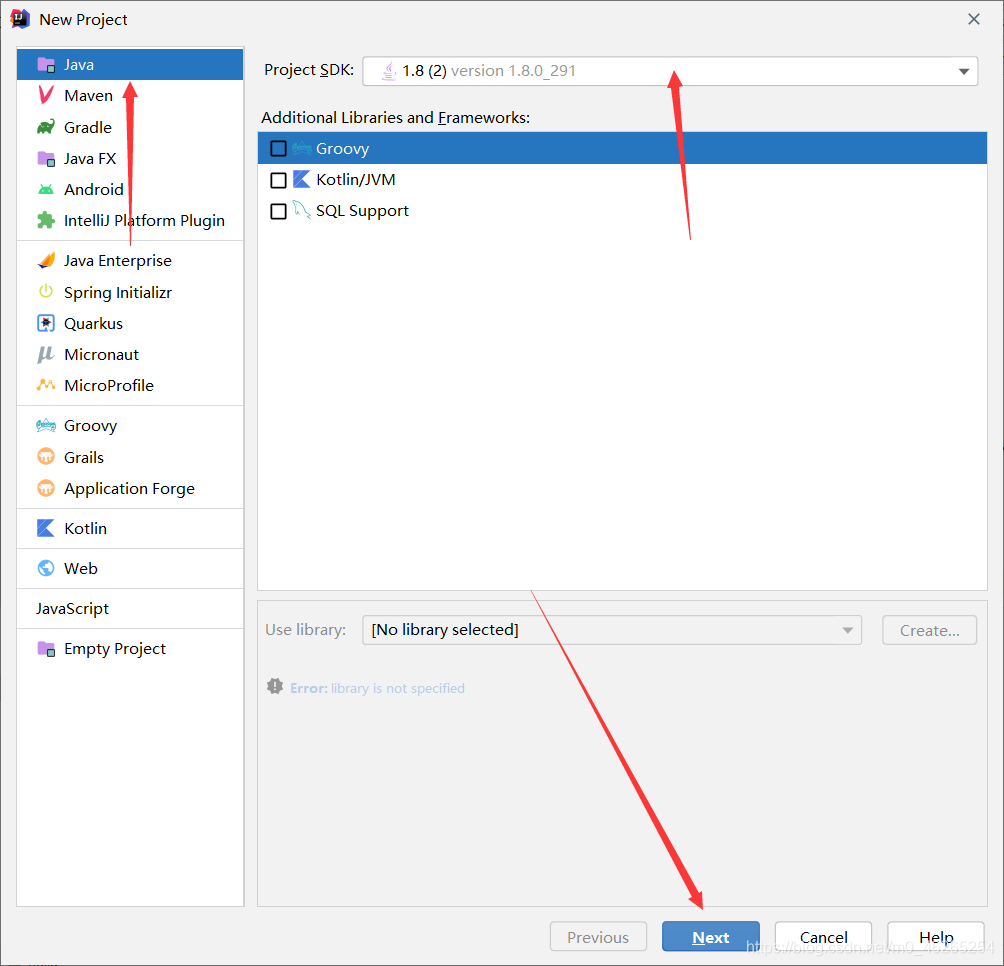Screen dimensions: 1004x966
Task: Click the IntelliJ IDEA logo in title bar
Action: [x=20, y=19]
